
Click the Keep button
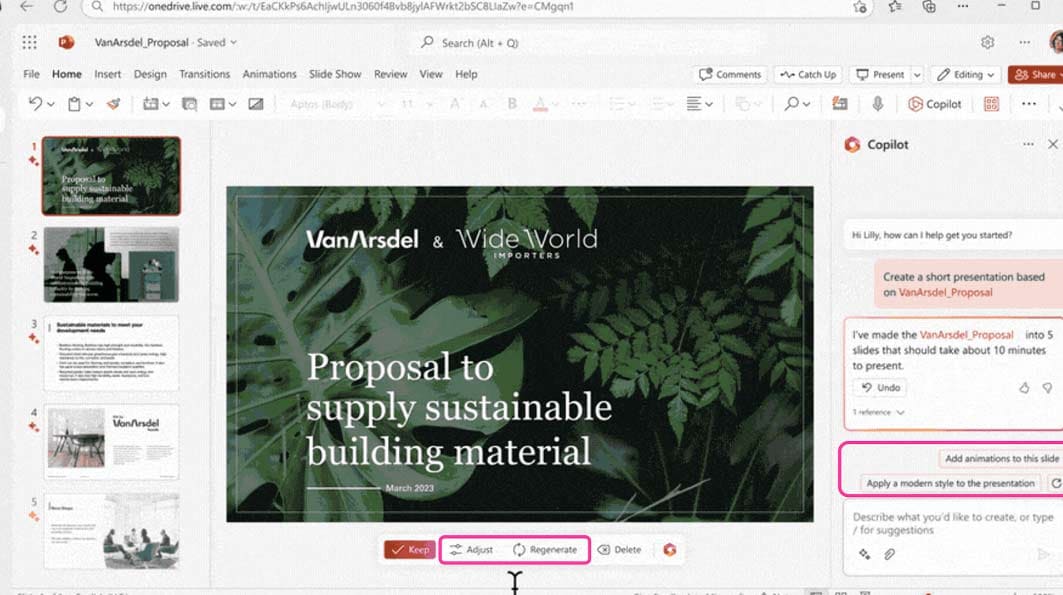tap(409, 550)
